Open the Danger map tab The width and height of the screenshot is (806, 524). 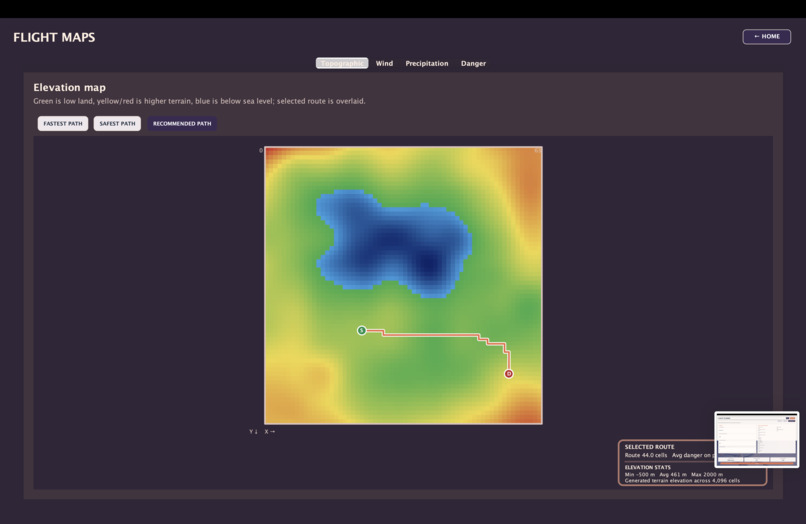(473, 63)
